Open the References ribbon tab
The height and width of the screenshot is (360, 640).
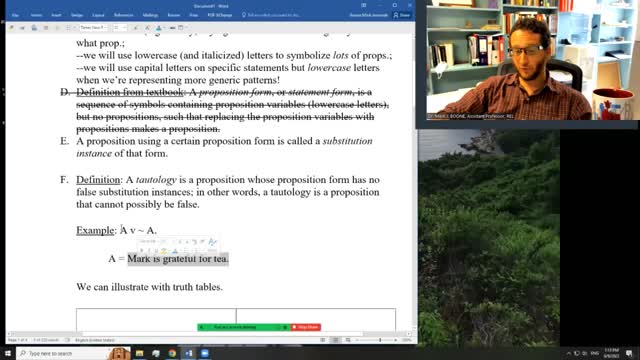pyautogui.click(x=123, y=15)
